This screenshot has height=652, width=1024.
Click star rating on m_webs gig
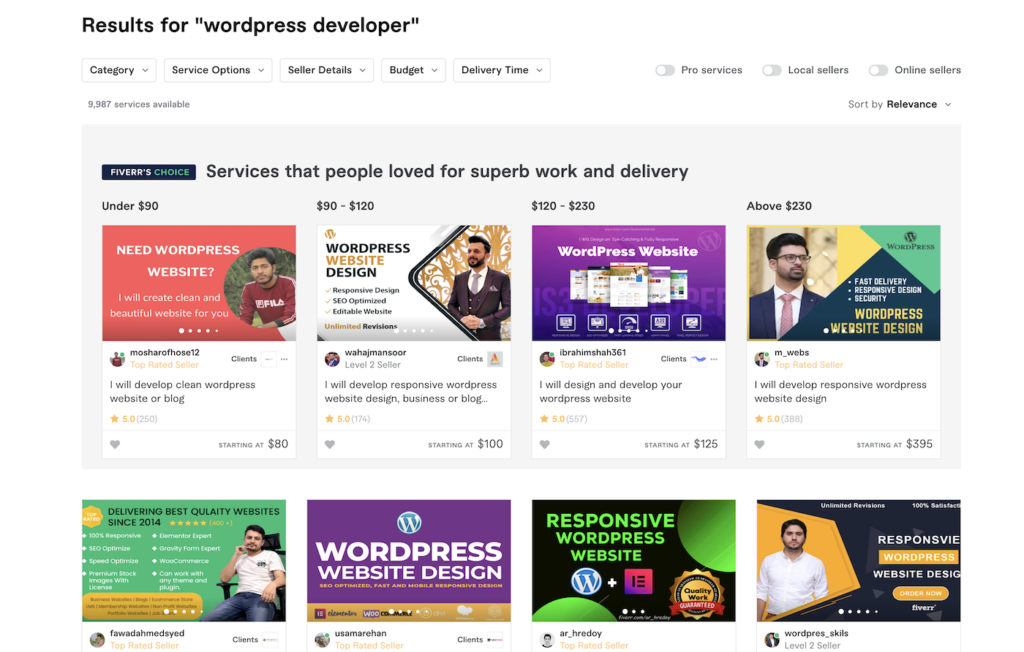click(778, 419)
